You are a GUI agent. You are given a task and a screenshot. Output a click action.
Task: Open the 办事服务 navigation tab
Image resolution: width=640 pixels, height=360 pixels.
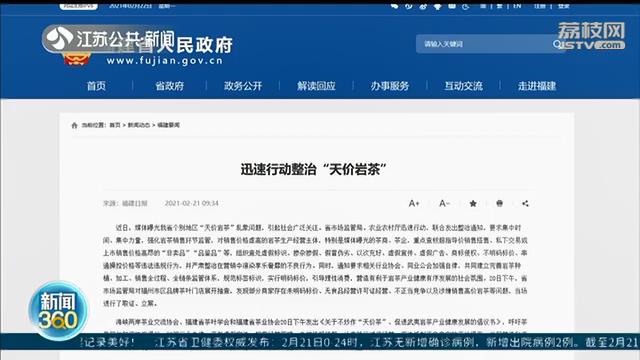tap(390, 86)
